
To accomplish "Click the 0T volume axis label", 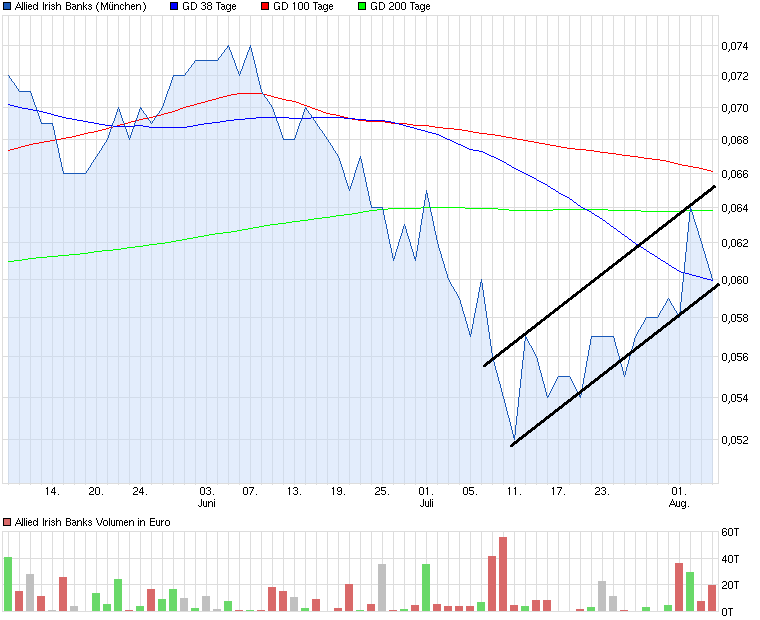I will 727,612.
